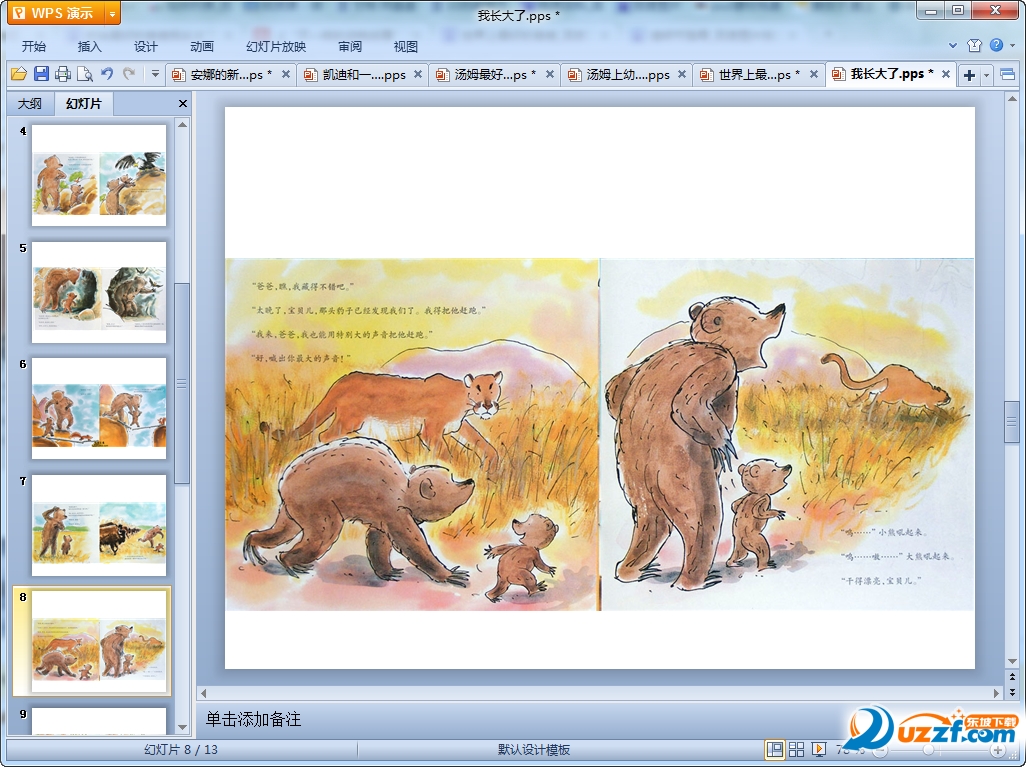1026x767 pixels.
Task: Close the 凯迪和一....pps document tab
Action: [x=418, y=75]
